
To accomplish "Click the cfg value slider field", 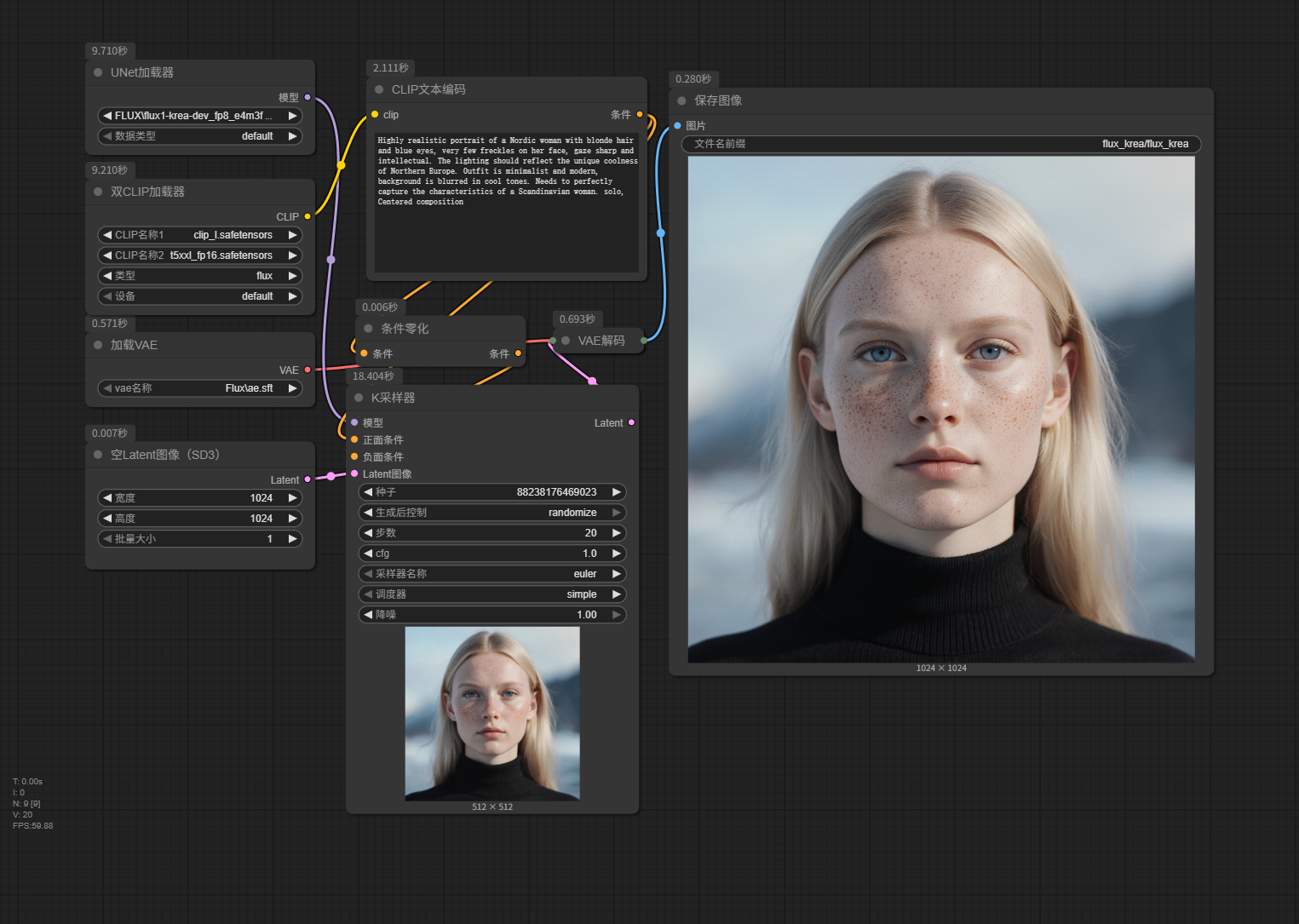I will click(492, 554).
